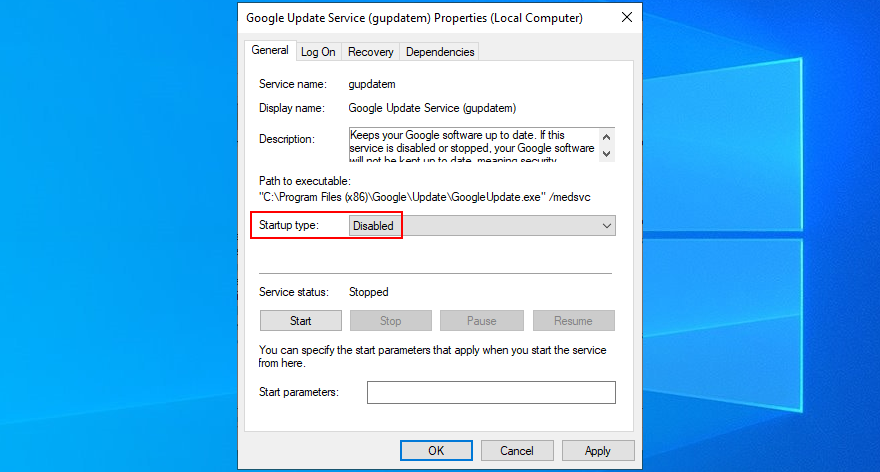Click the 'Display name:' label

(292, 108)
